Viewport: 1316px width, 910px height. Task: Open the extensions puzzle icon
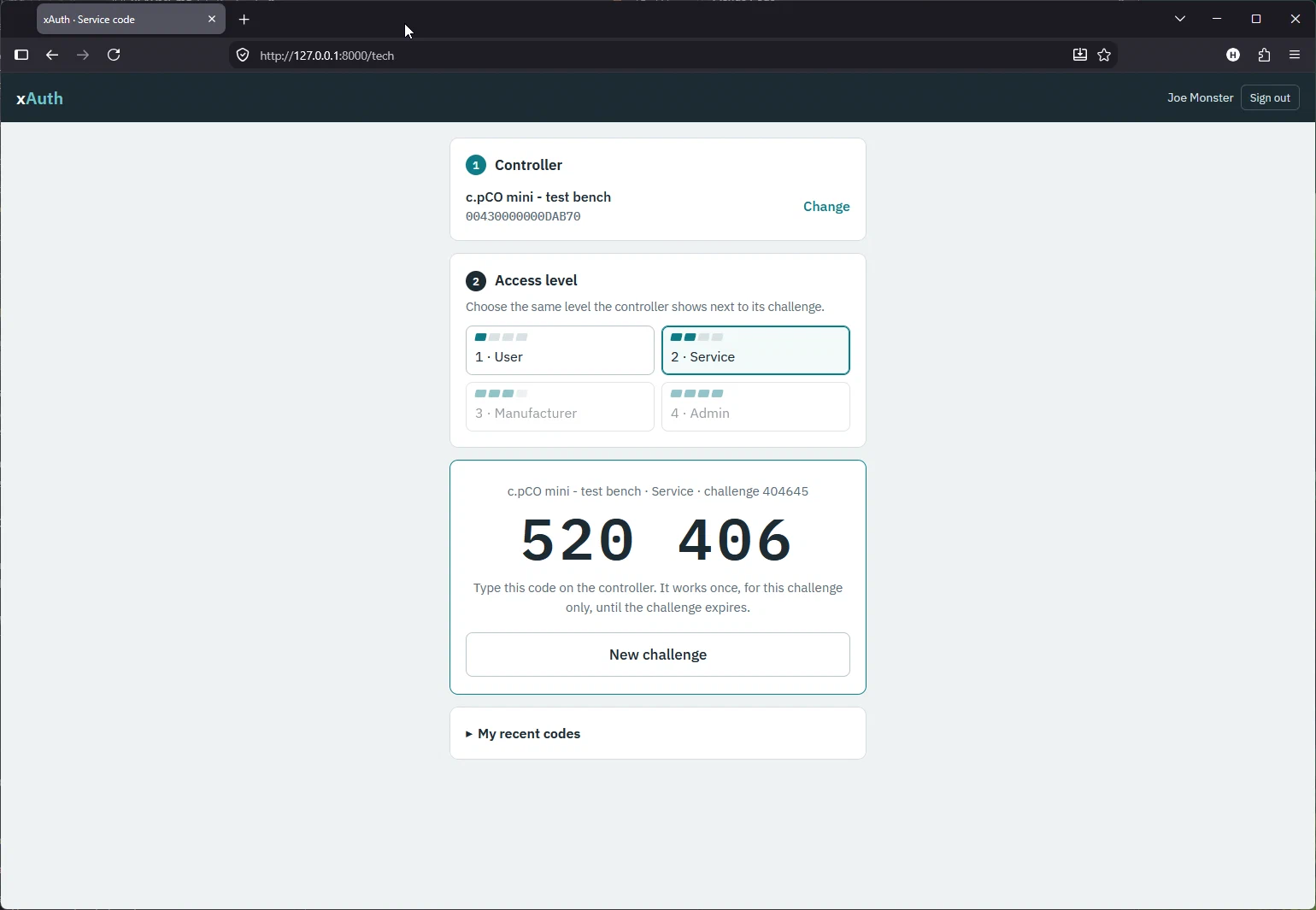point(1264,56)
